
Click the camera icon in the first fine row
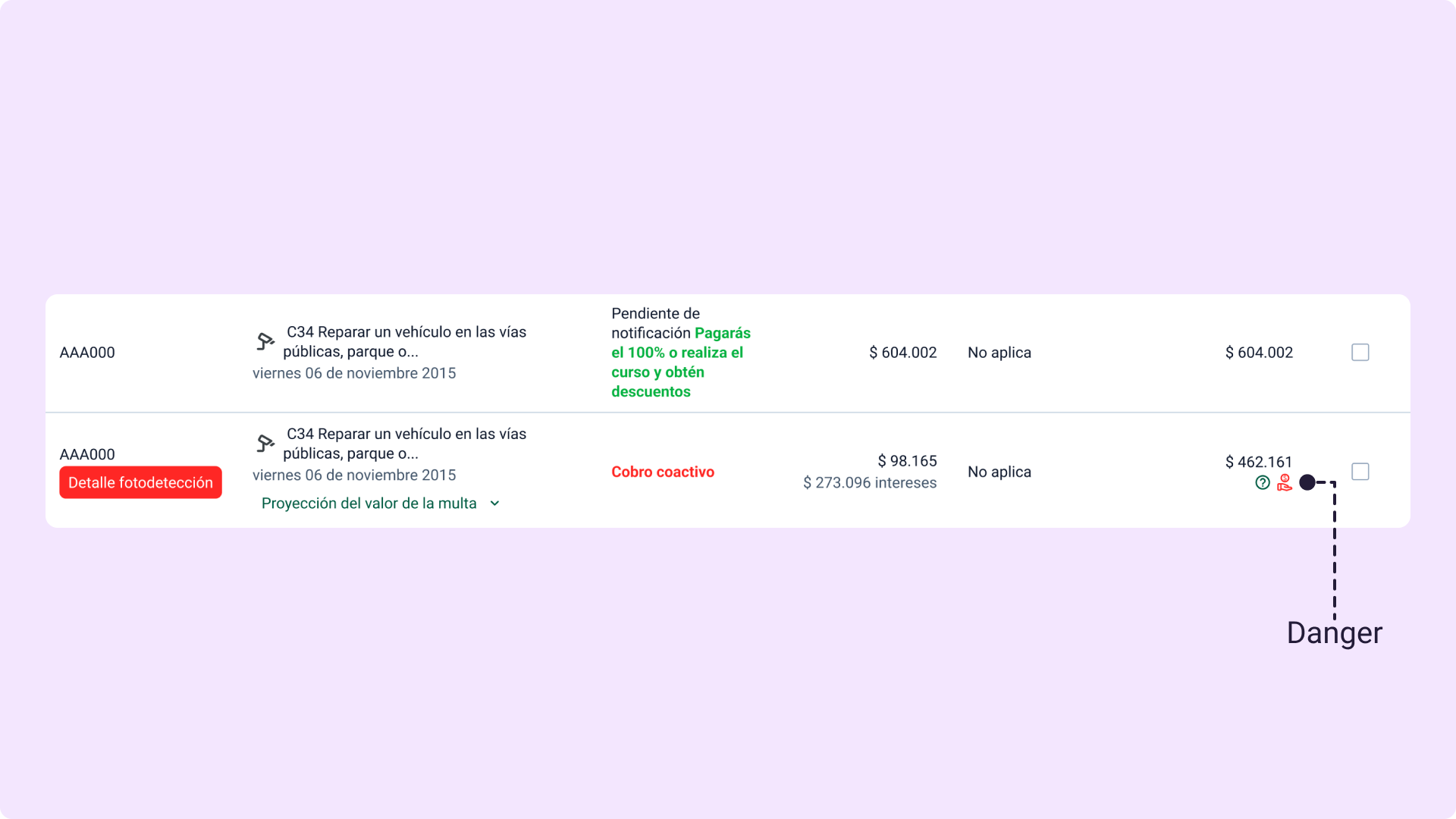(x=265, y=341)
